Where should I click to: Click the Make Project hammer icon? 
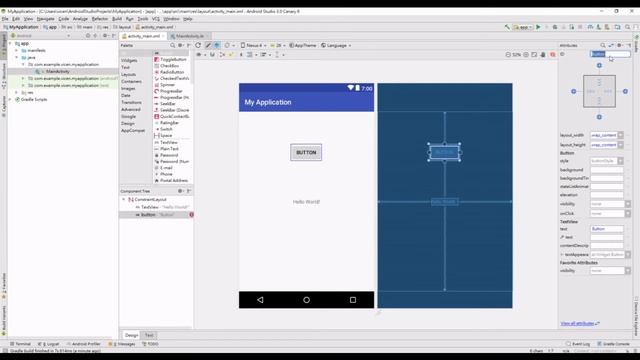coord(507,27)
